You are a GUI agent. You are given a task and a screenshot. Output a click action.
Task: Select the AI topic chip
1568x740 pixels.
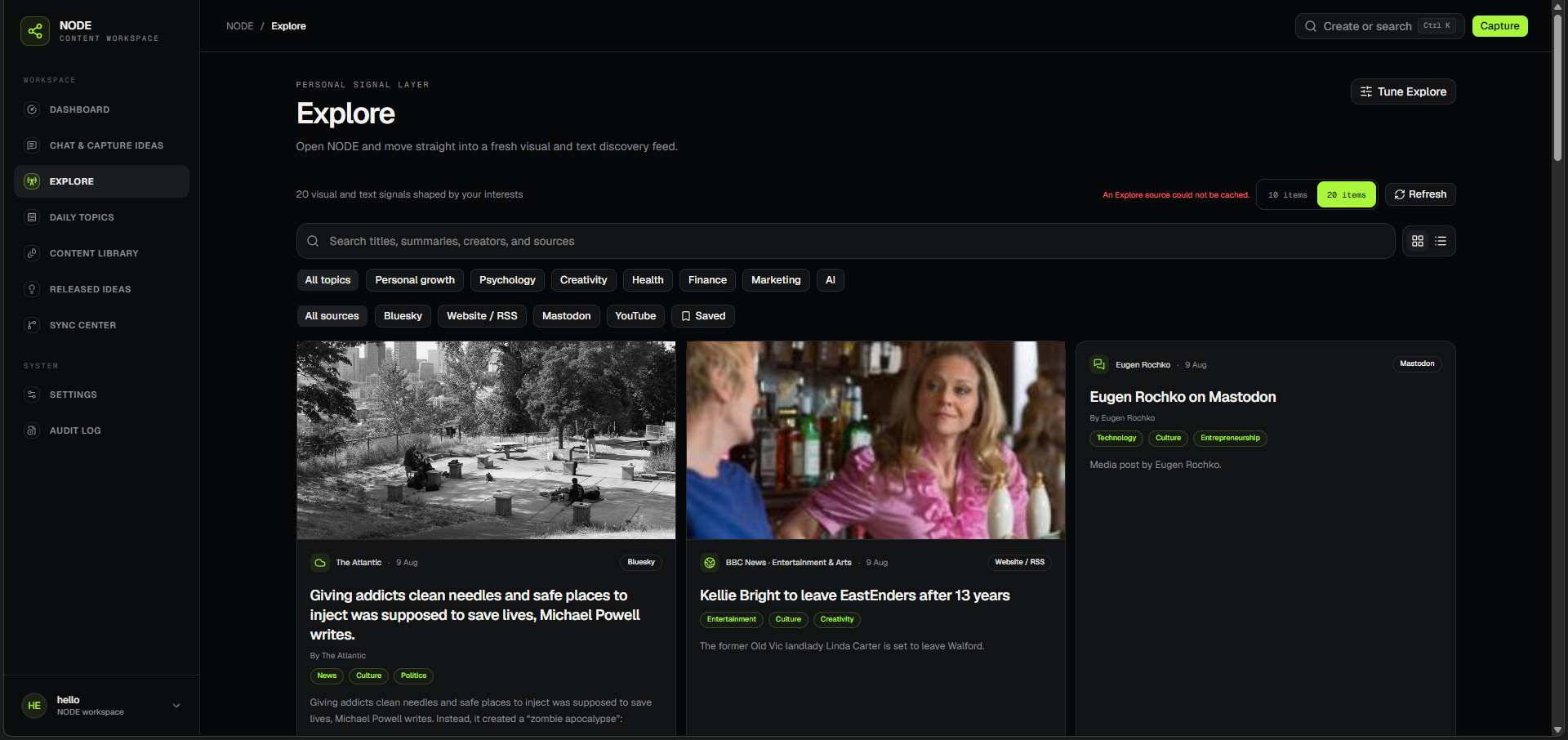(x=831, y=280)
